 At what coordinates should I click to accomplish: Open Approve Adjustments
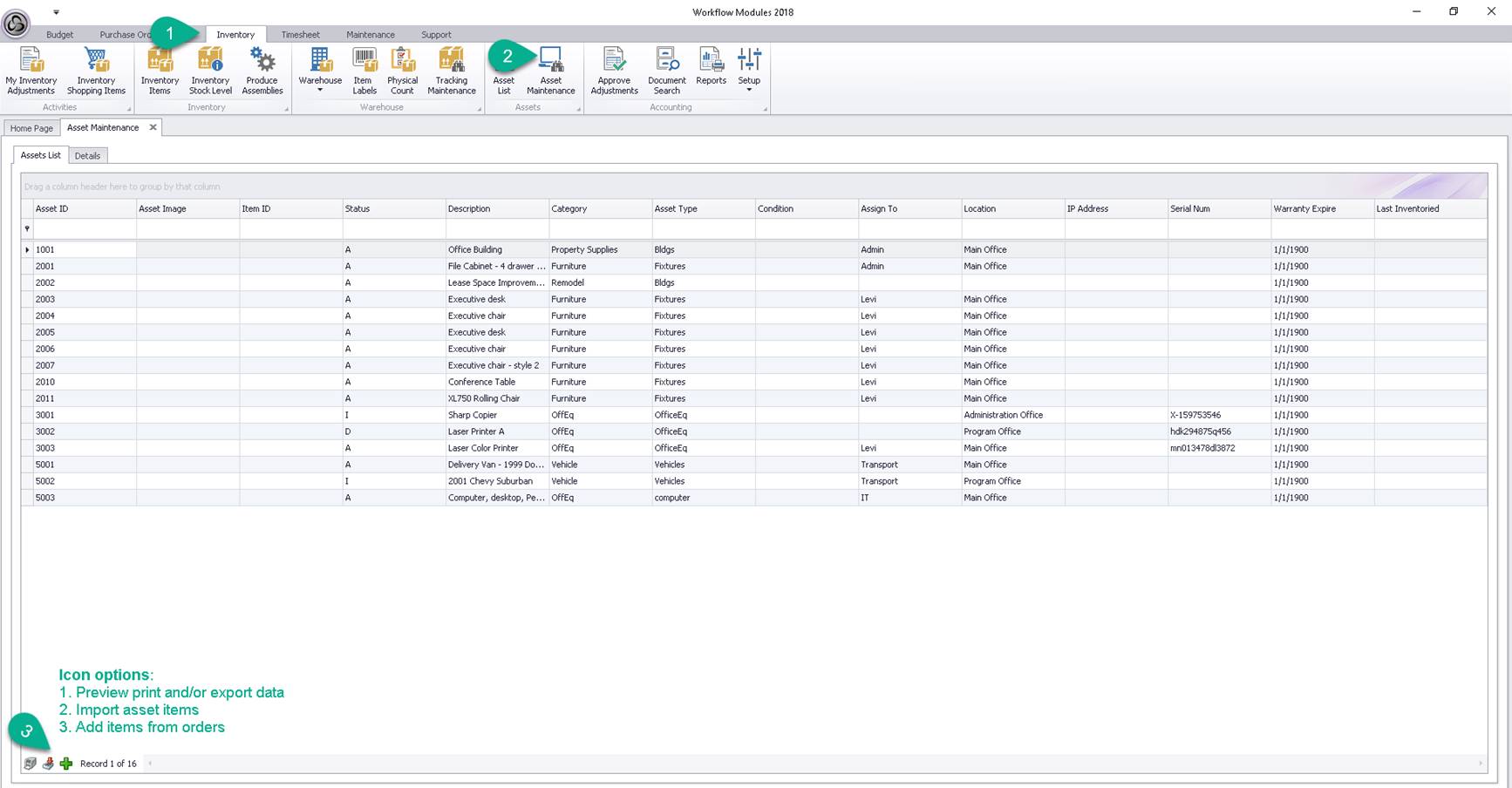[x=614, y=71]
